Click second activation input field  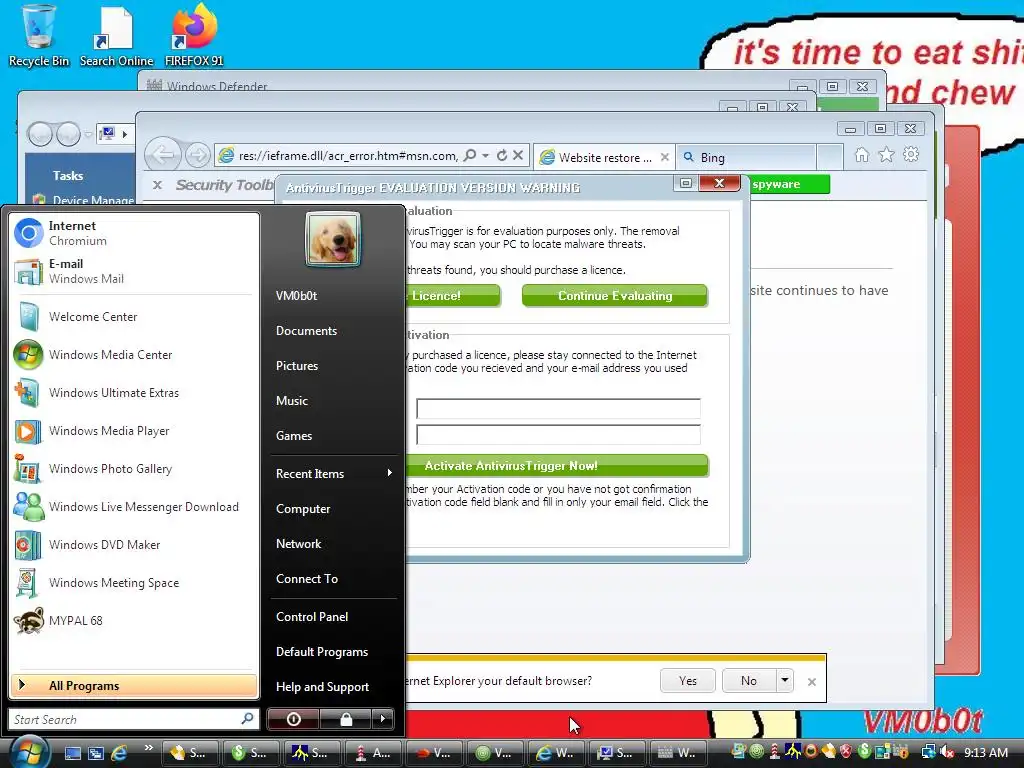click(558, 434)
